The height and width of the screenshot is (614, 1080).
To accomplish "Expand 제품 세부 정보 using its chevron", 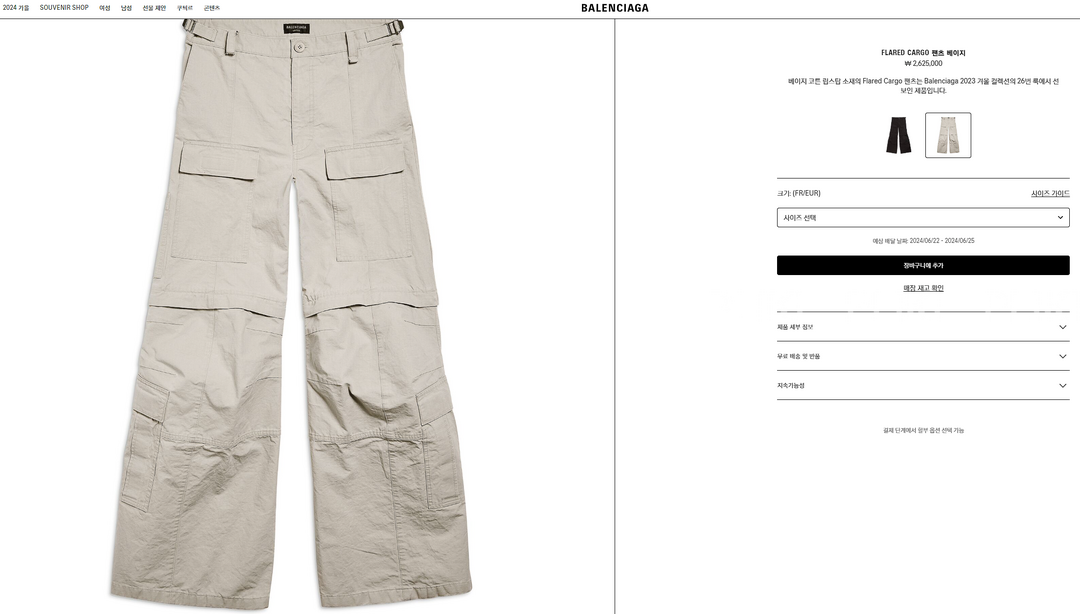I will [1062, 327].
